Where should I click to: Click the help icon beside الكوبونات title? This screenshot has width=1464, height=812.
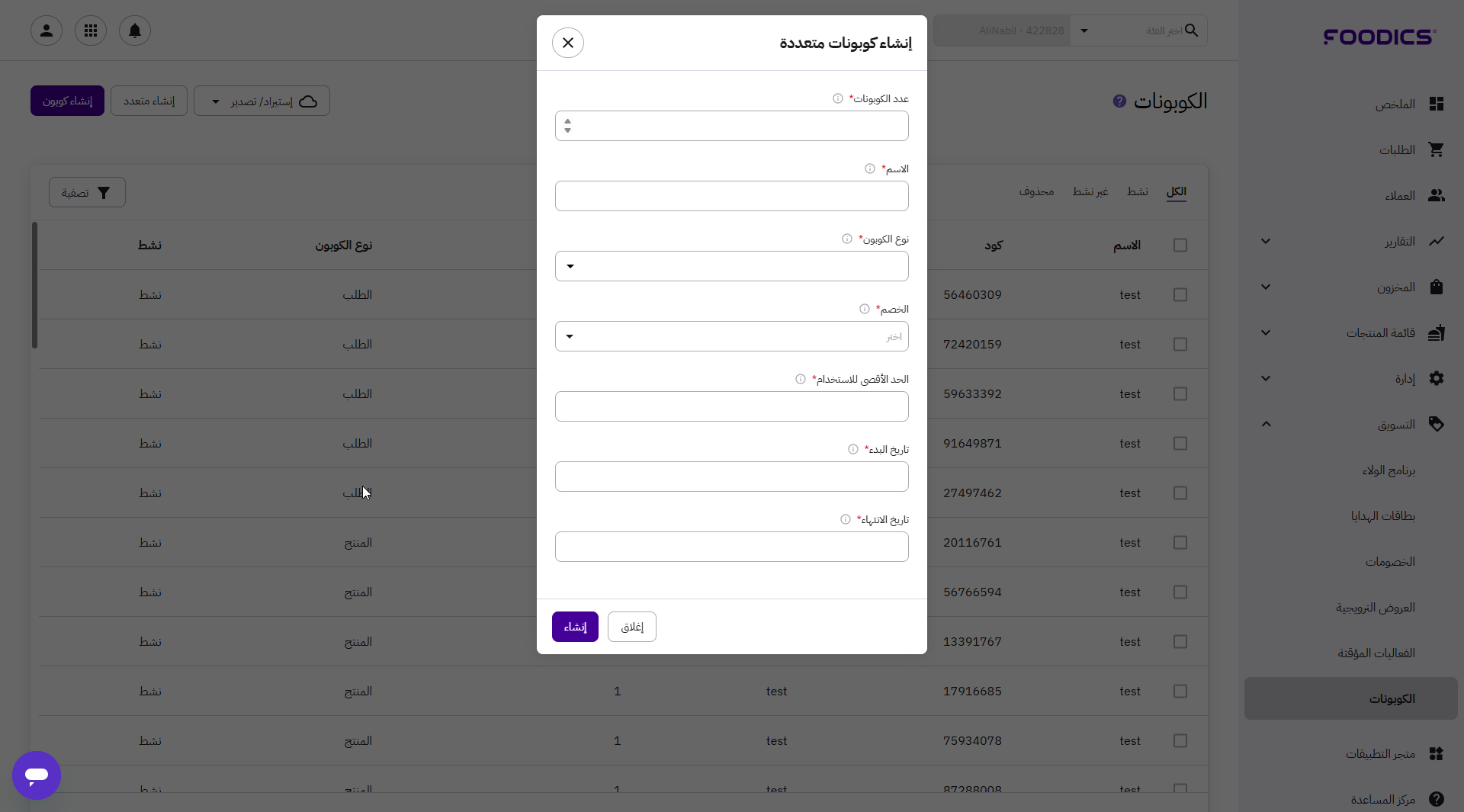pos(1119,101)
